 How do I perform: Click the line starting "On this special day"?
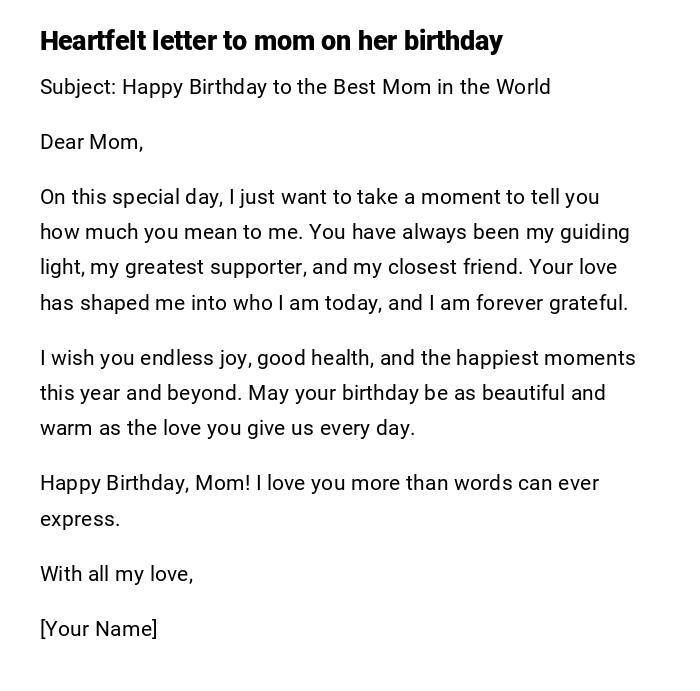tap(319, 197)
